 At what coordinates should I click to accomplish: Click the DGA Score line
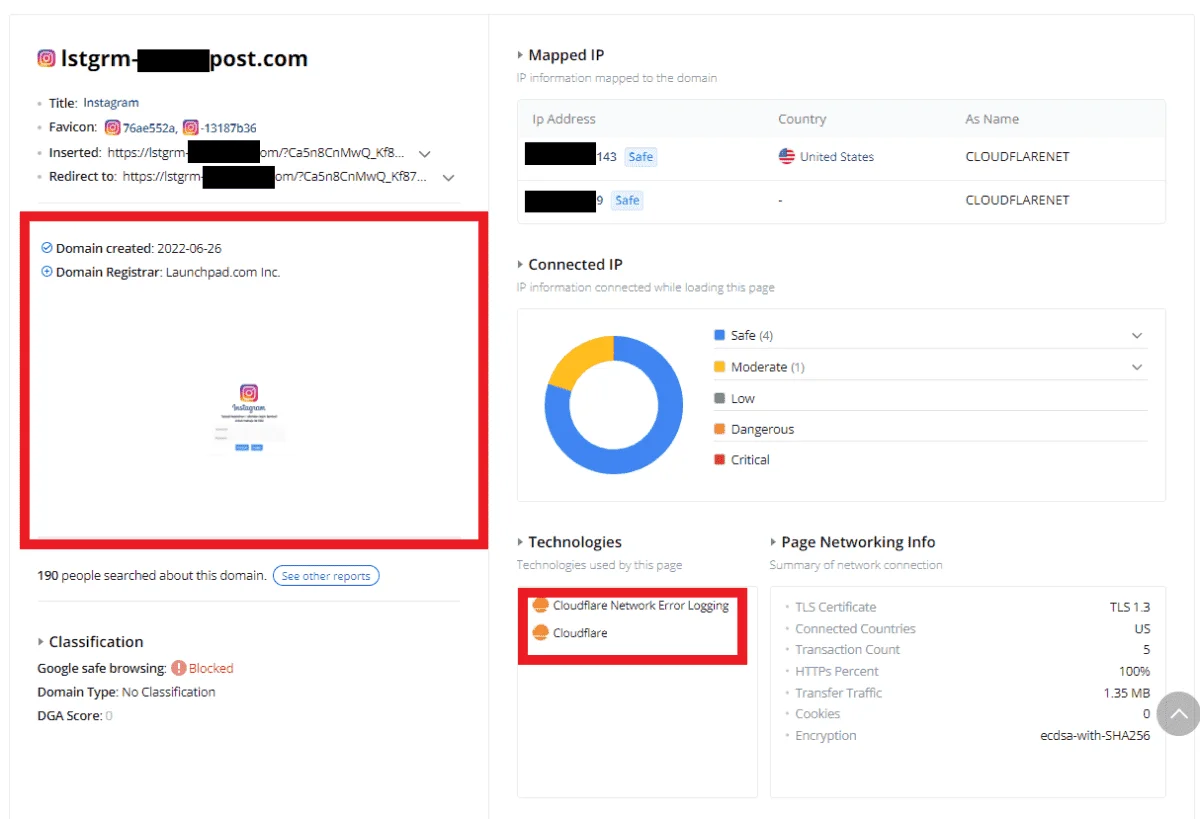coord(75,716)
